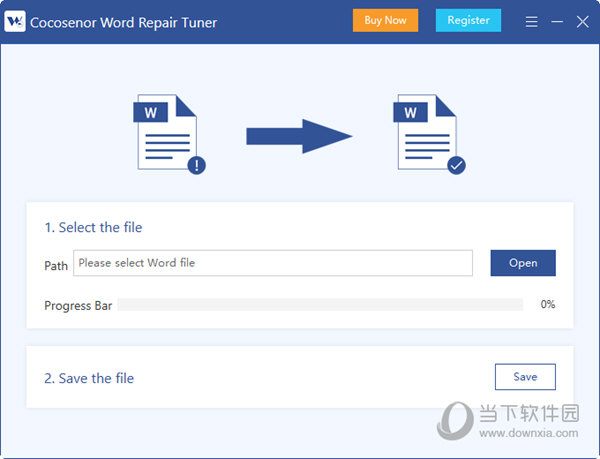Click the Path input field
Screen dimensions: 600x459
[273, 263]
